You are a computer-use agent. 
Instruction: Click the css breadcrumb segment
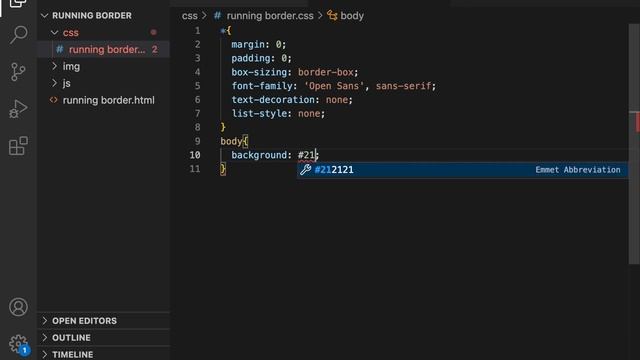click(189, 16)
